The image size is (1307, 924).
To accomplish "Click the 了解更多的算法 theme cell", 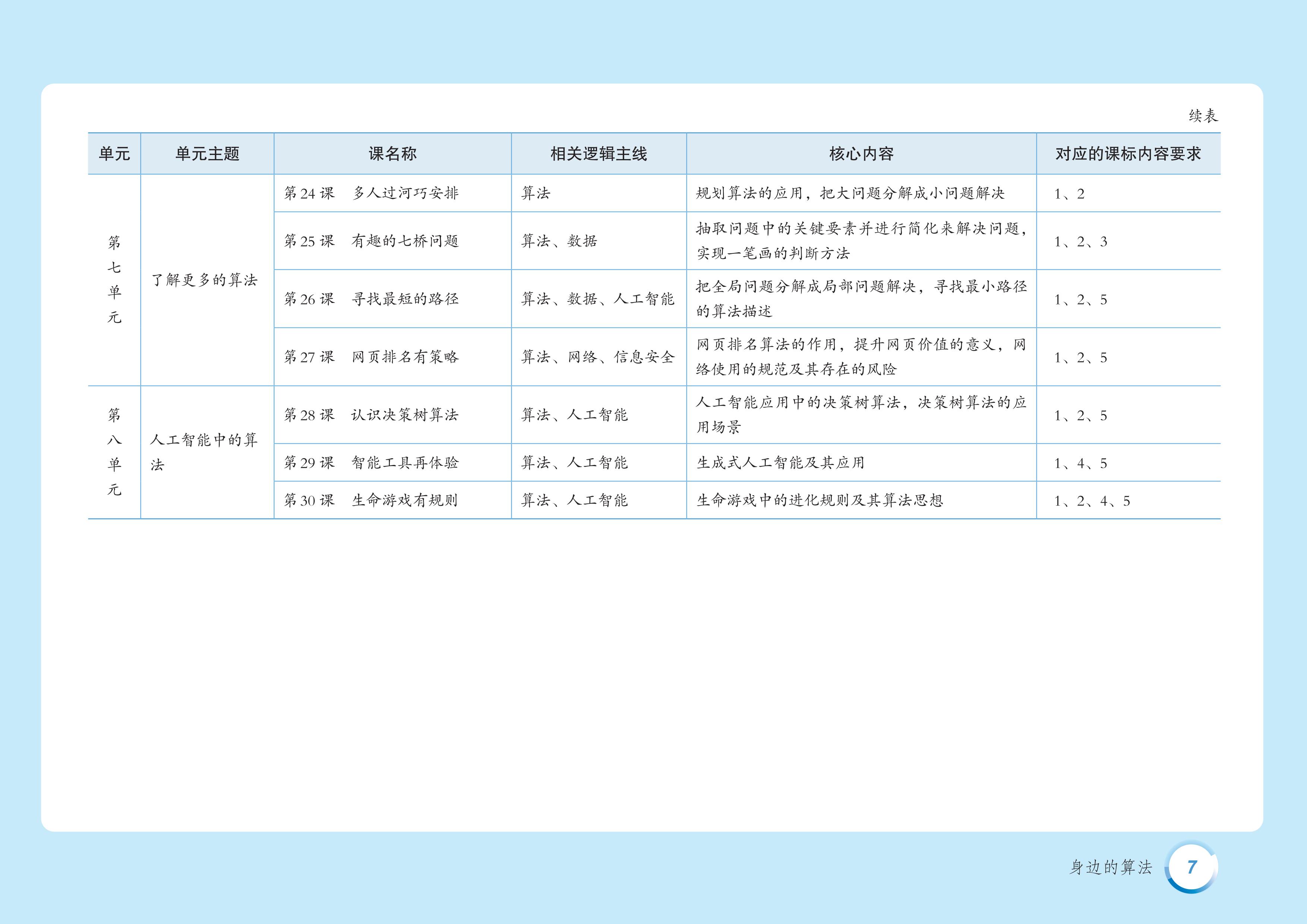I will pos(204,280).
